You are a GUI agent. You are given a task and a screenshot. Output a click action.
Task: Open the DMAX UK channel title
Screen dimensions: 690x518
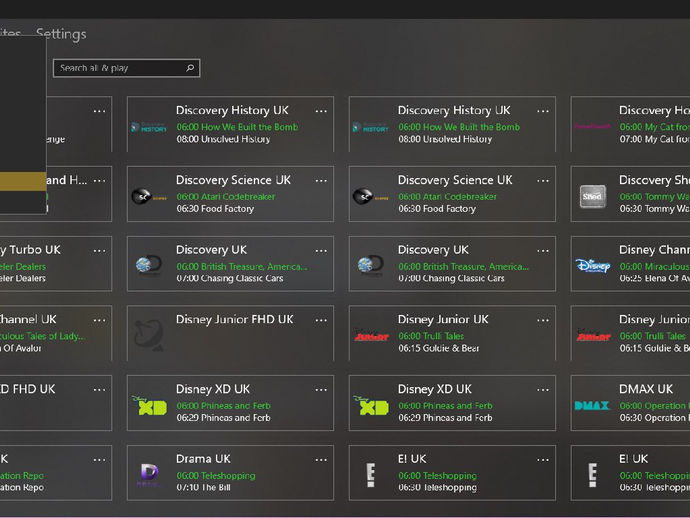tap(646, 389)
